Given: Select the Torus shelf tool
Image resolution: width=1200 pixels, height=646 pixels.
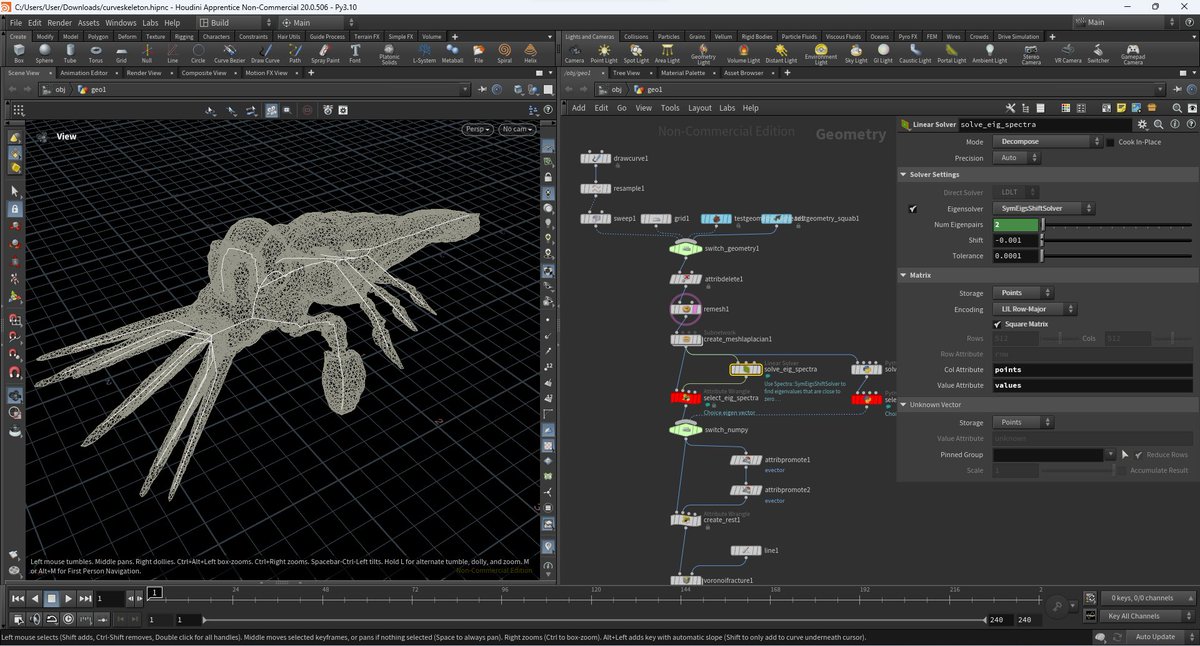Looking at the screenshot, I should pos(96,53).
